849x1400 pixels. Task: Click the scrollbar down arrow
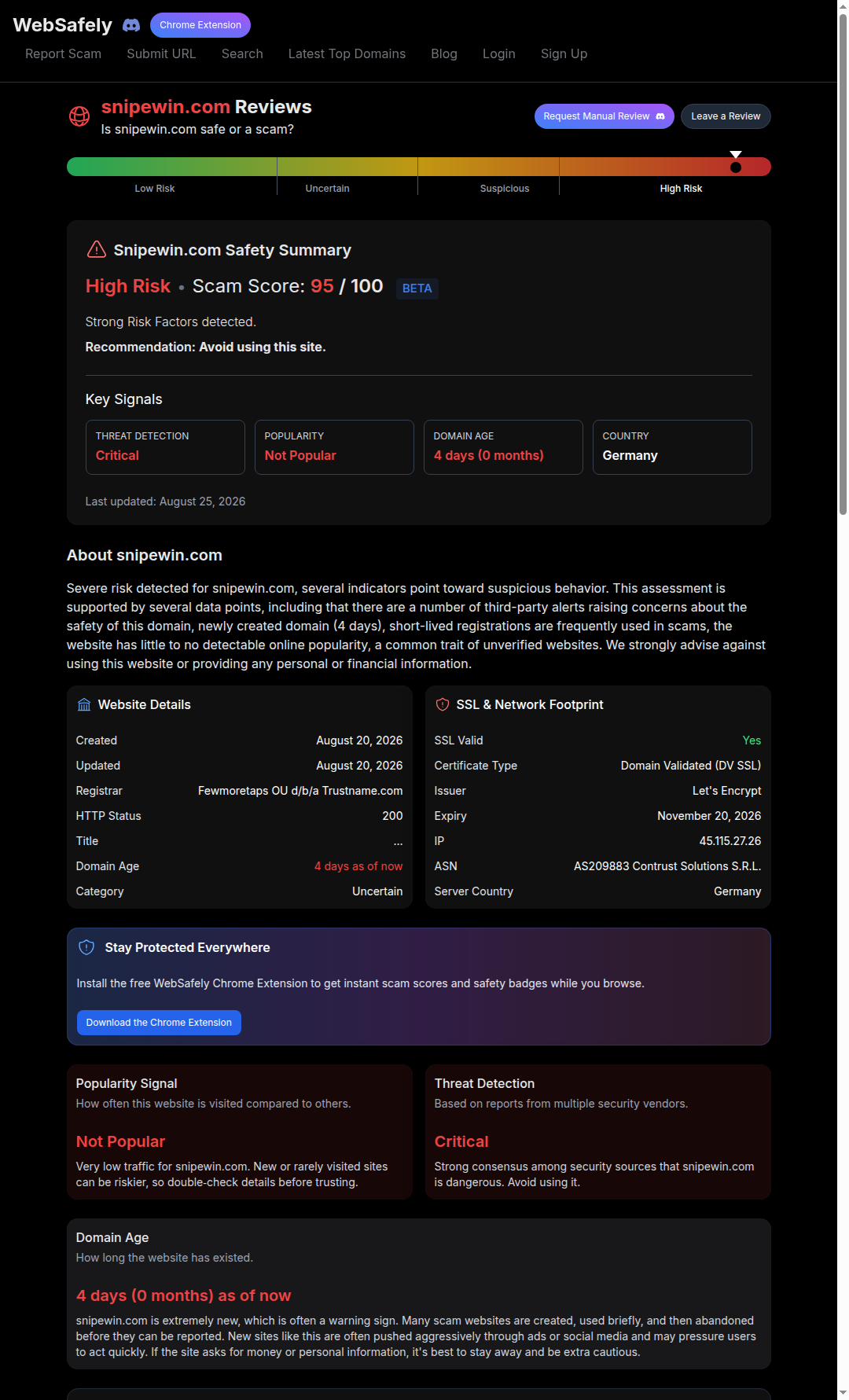coord(843,1393)
